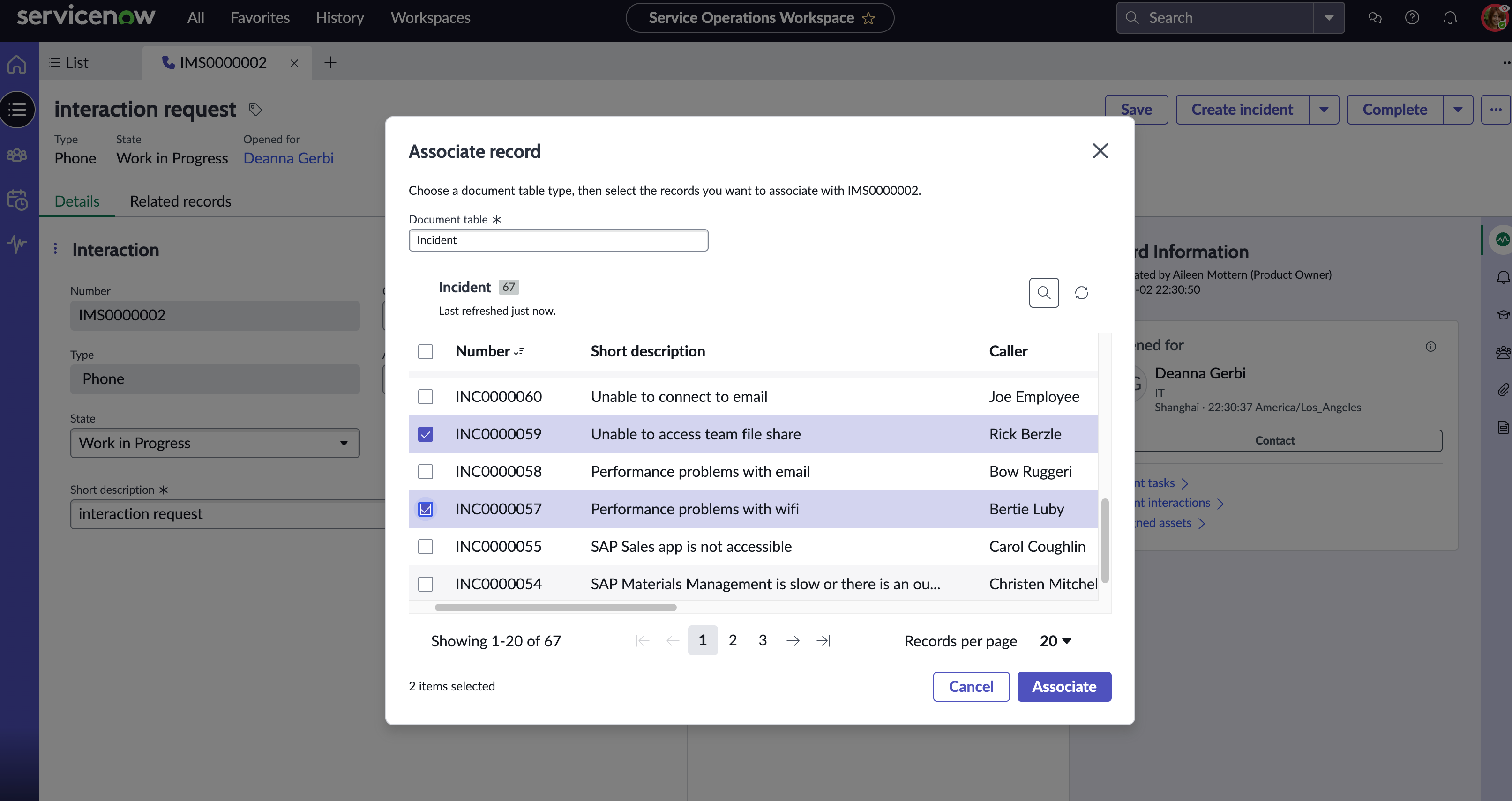This screenshot has height=801, width=1512.
Task: Check the INC0000054 row checkbox
Action: (426, 584)
